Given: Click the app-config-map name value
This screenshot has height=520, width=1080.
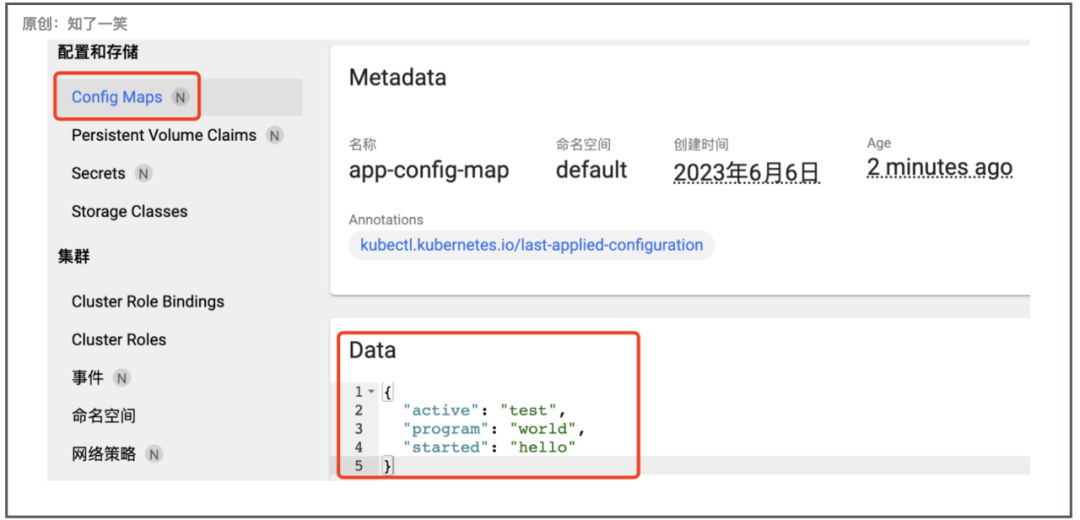Looking at the screenshot, I should pyautogui.click(x=429, y=169).
